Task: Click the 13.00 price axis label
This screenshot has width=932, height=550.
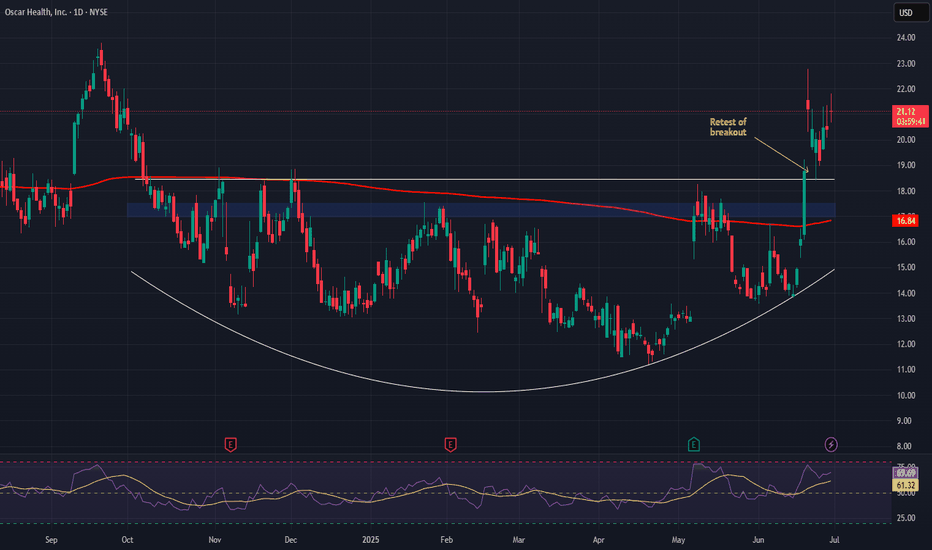Action: (x=906, y=319)
